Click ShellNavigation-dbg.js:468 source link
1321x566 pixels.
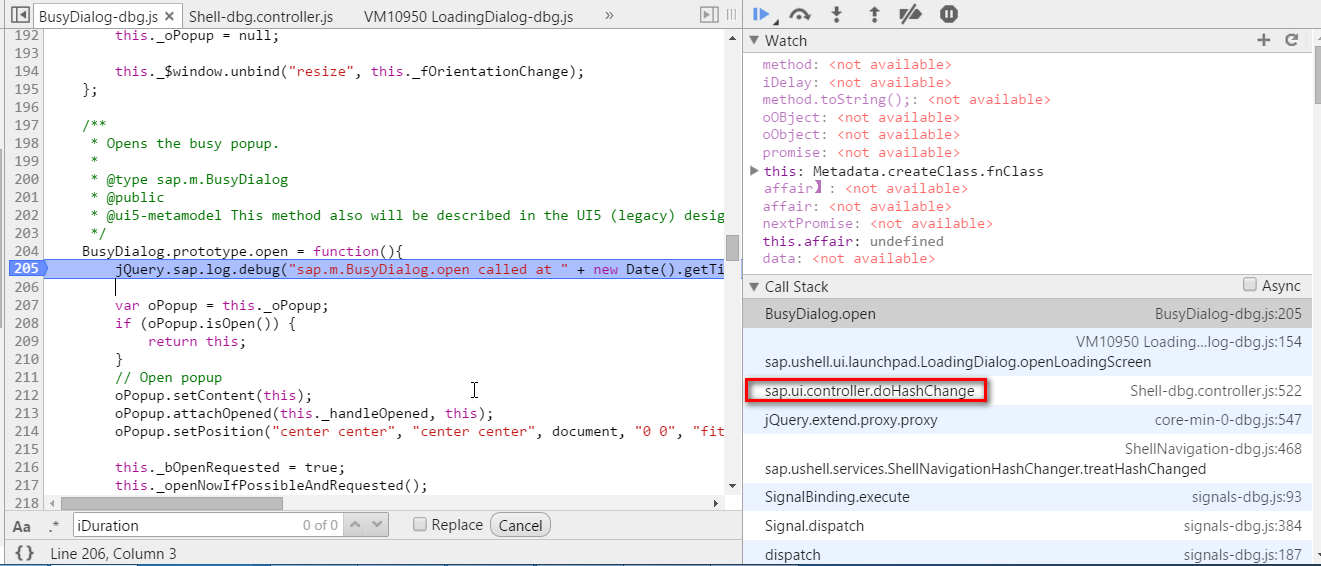tap(1213, 449)
